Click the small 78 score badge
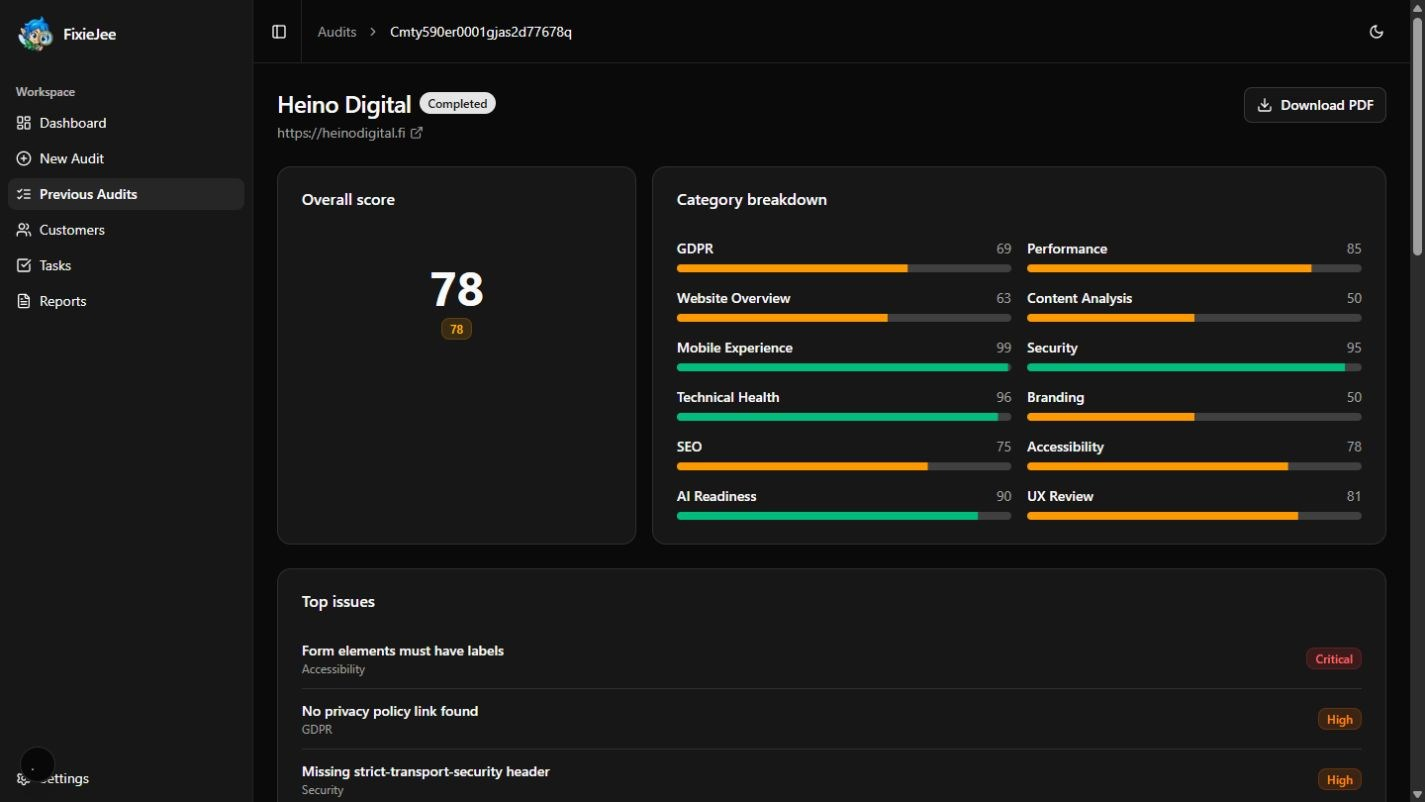 pyautogui.click(x=456, y=329)
